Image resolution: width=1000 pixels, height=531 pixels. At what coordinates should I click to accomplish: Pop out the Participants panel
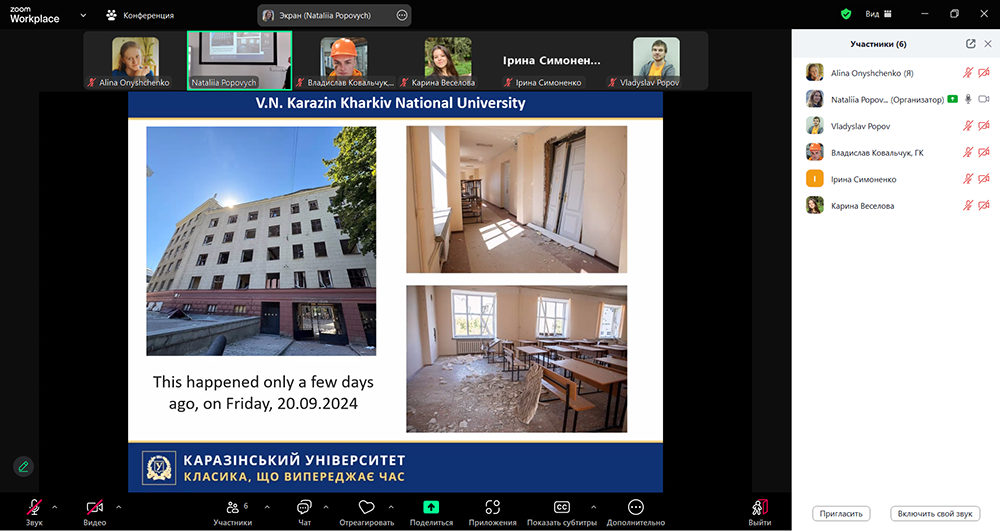coord(970,44)
